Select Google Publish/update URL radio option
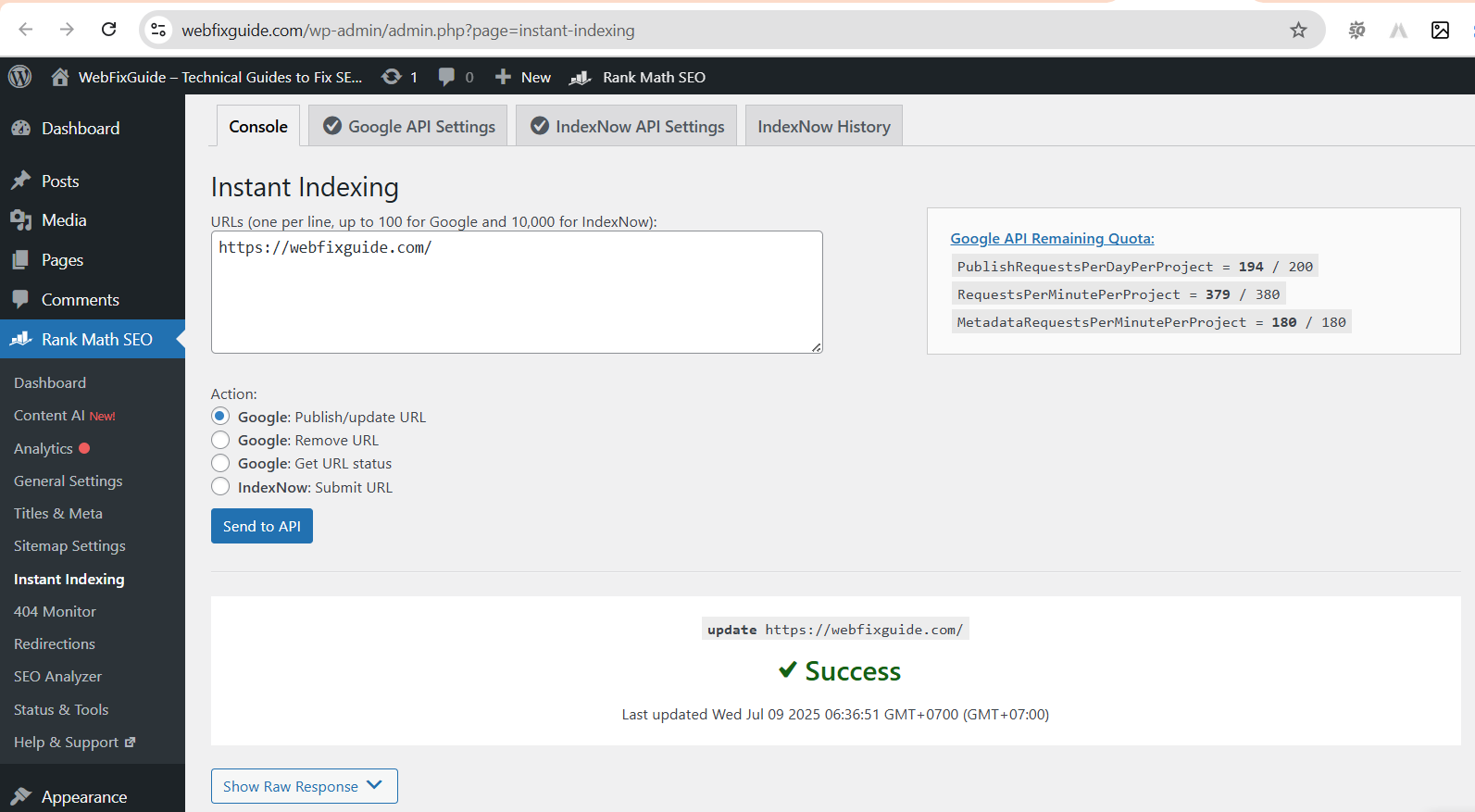Screen dimensions: 1475x812 pos(220,417)
